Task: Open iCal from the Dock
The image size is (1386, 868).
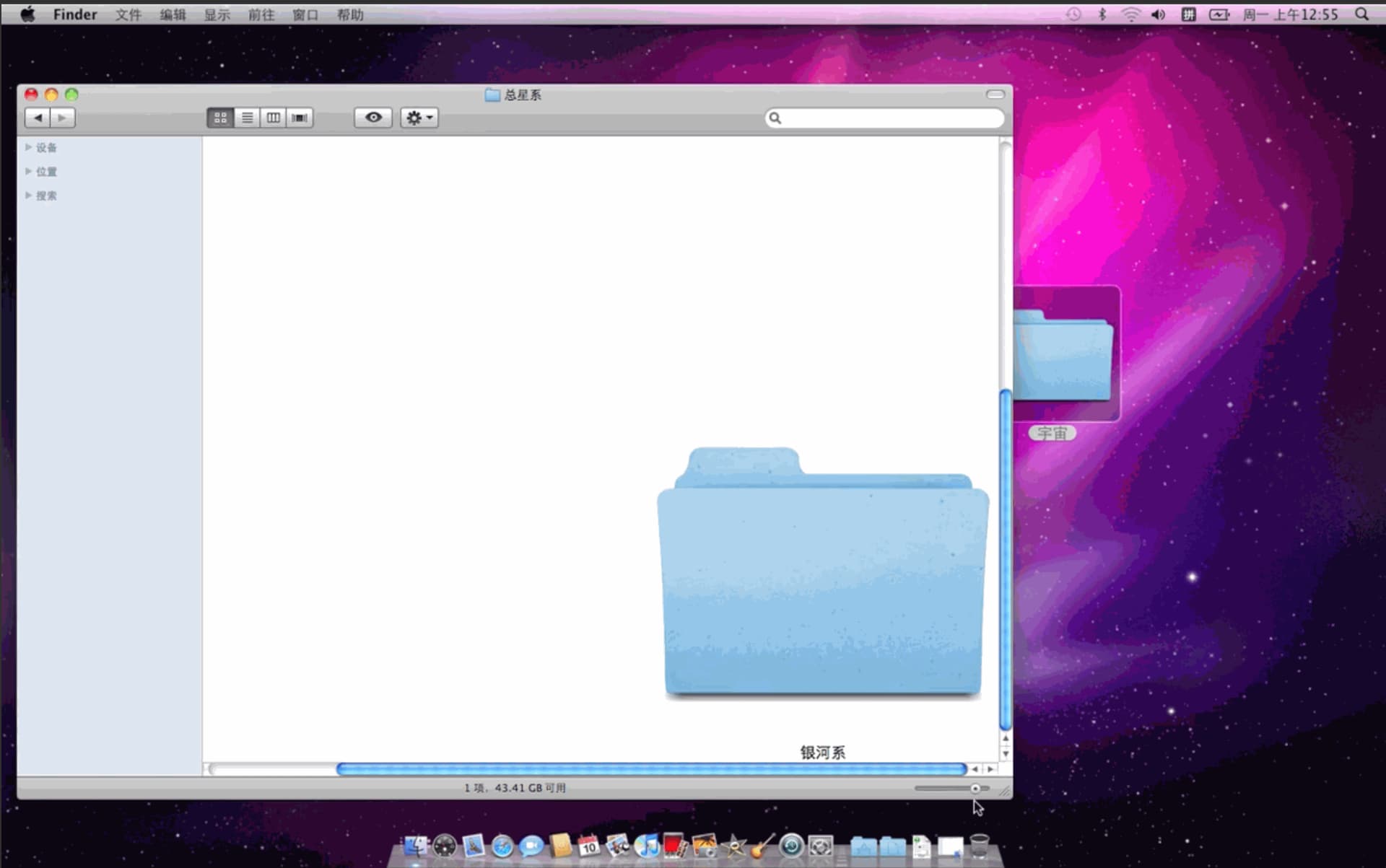Action: [589, 846]
